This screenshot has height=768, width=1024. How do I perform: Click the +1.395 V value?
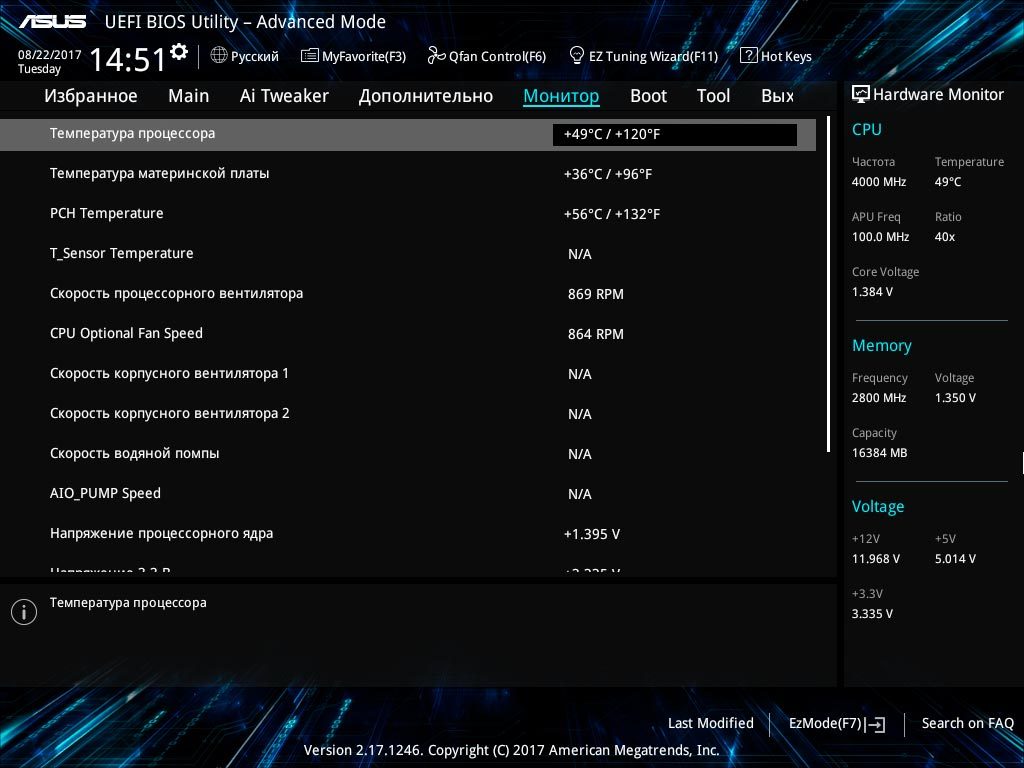point(592,534)
